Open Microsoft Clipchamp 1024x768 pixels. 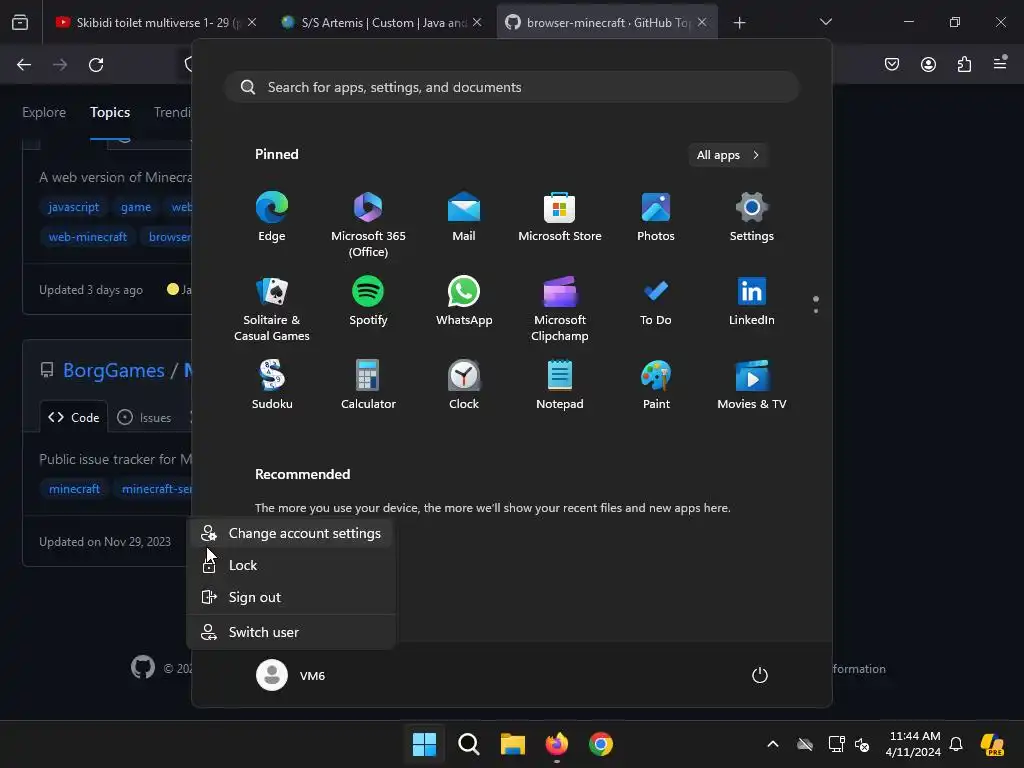(x=560, y=308)
